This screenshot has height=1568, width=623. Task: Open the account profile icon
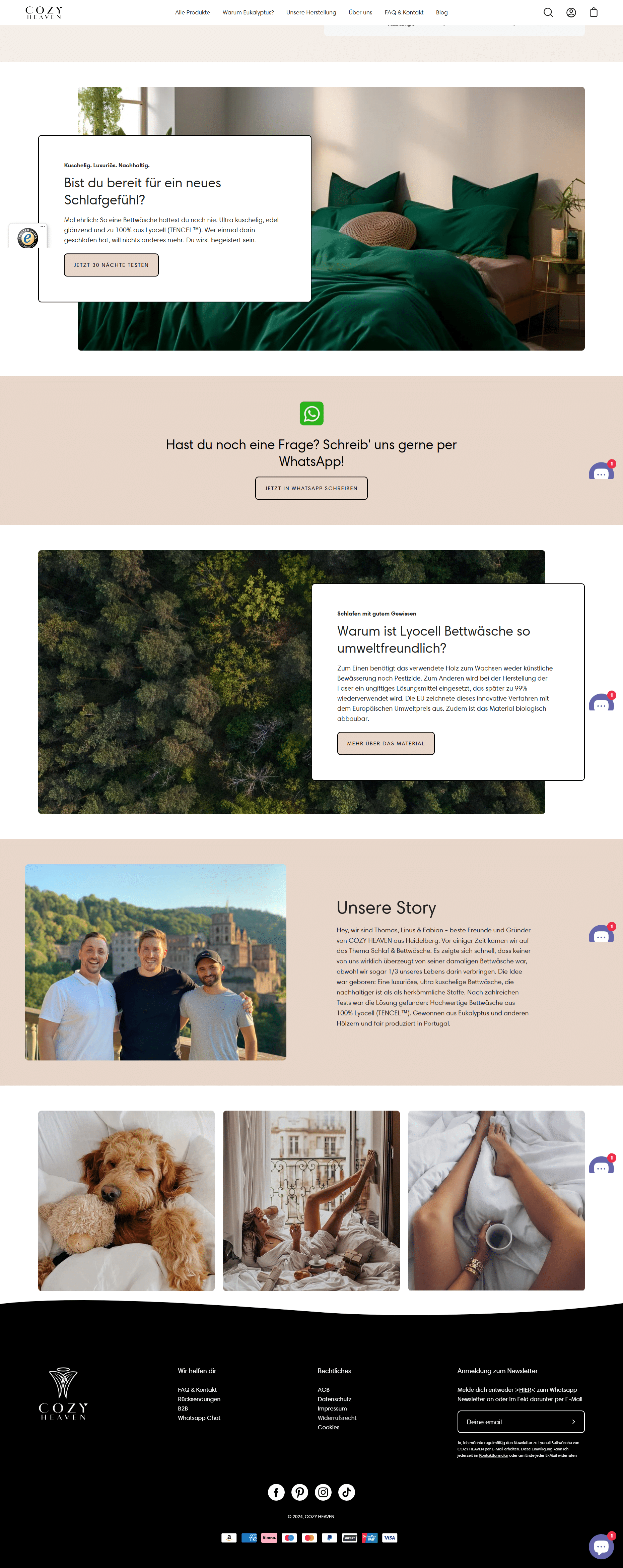571,12
